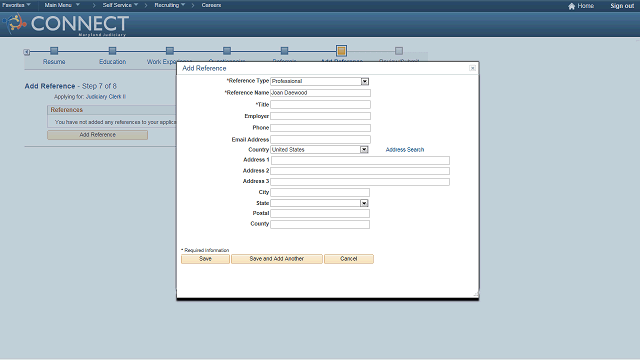Click the Address 1 input field
This screenshot has height=360, width=640.
point(360,160)
